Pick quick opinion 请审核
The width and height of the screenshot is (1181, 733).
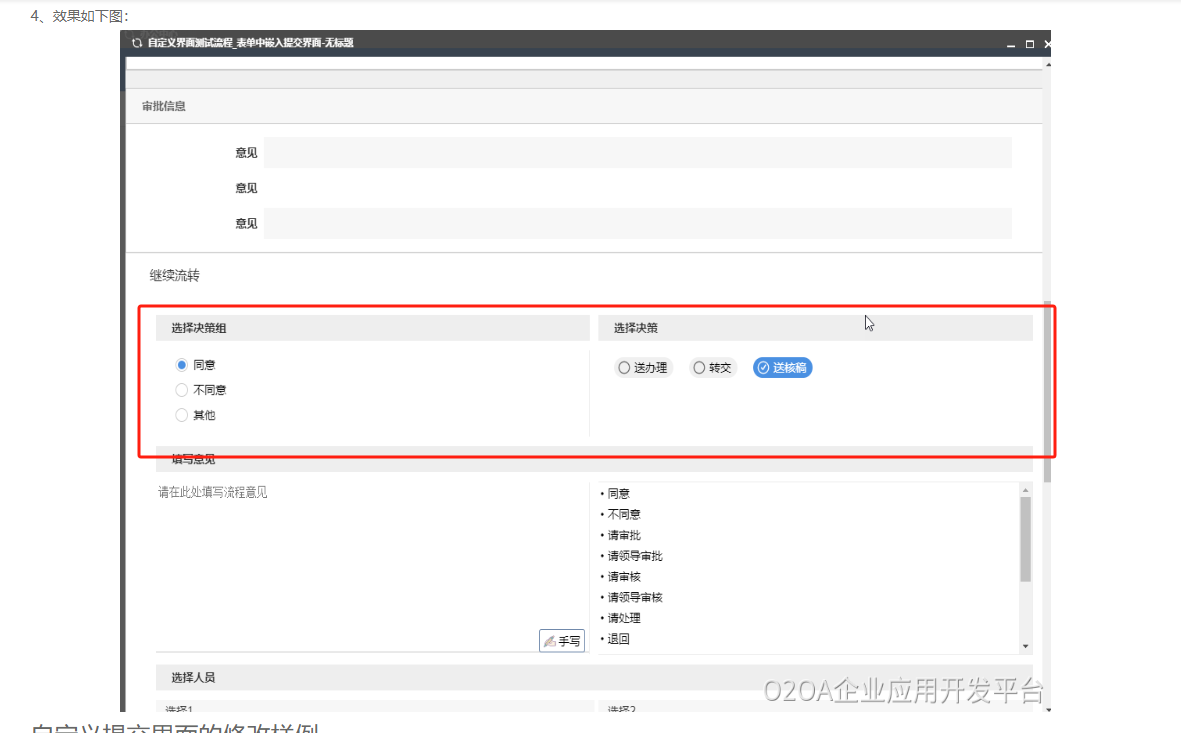624,576
